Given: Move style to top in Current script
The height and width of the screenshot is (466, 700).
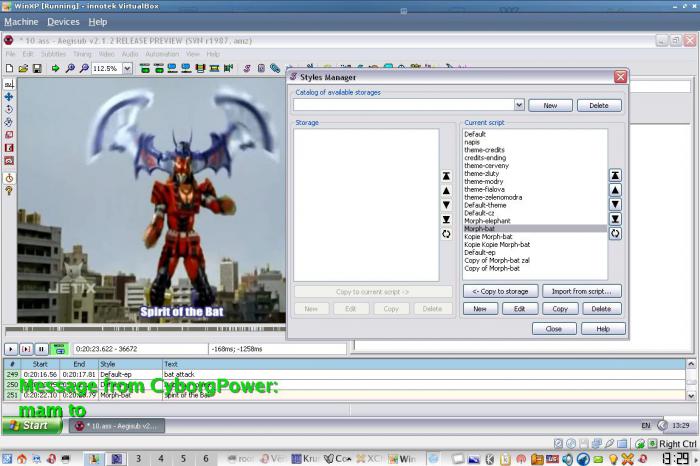Looking at the screenshot, I should pos(615,175).
